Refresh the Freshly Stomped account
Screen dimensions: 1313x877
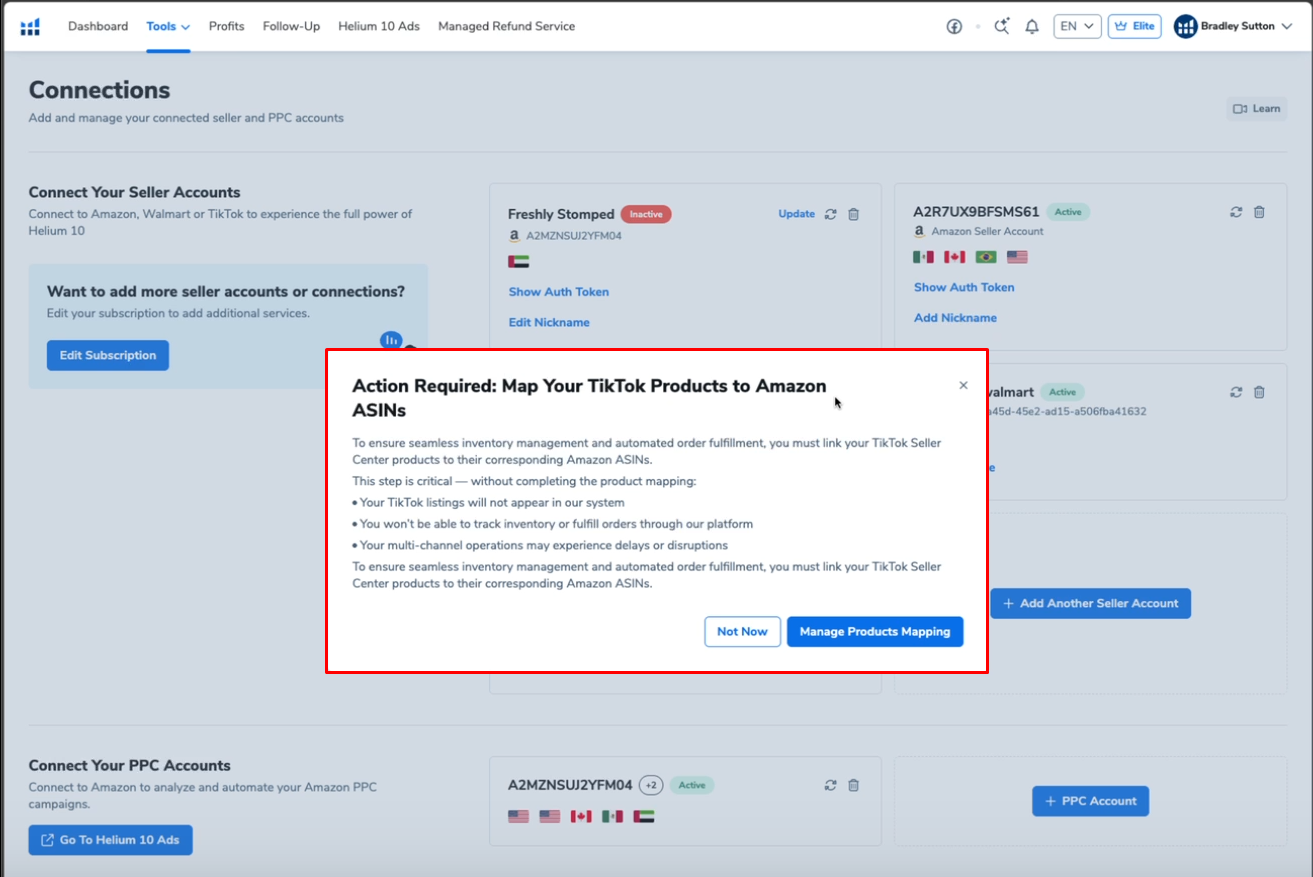pyautogui.click(x=830, y=214)
